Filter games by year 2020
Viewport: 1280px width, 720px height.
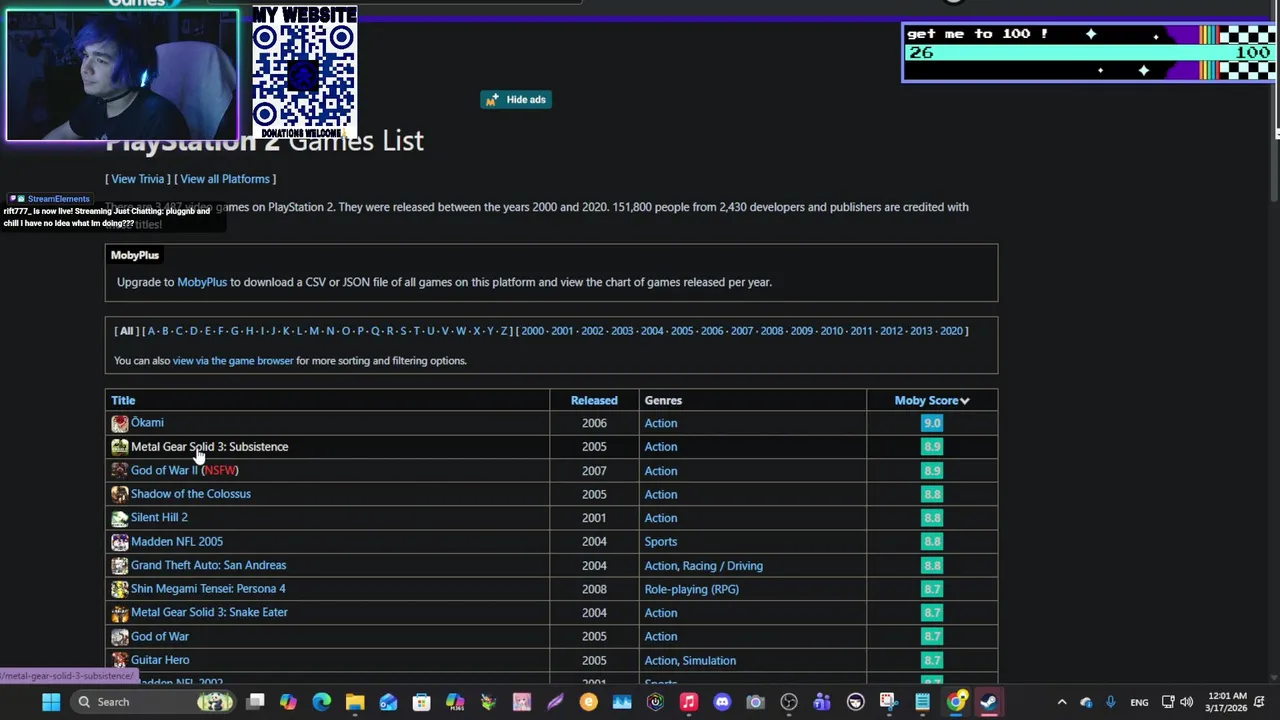(x=951, y=331)
